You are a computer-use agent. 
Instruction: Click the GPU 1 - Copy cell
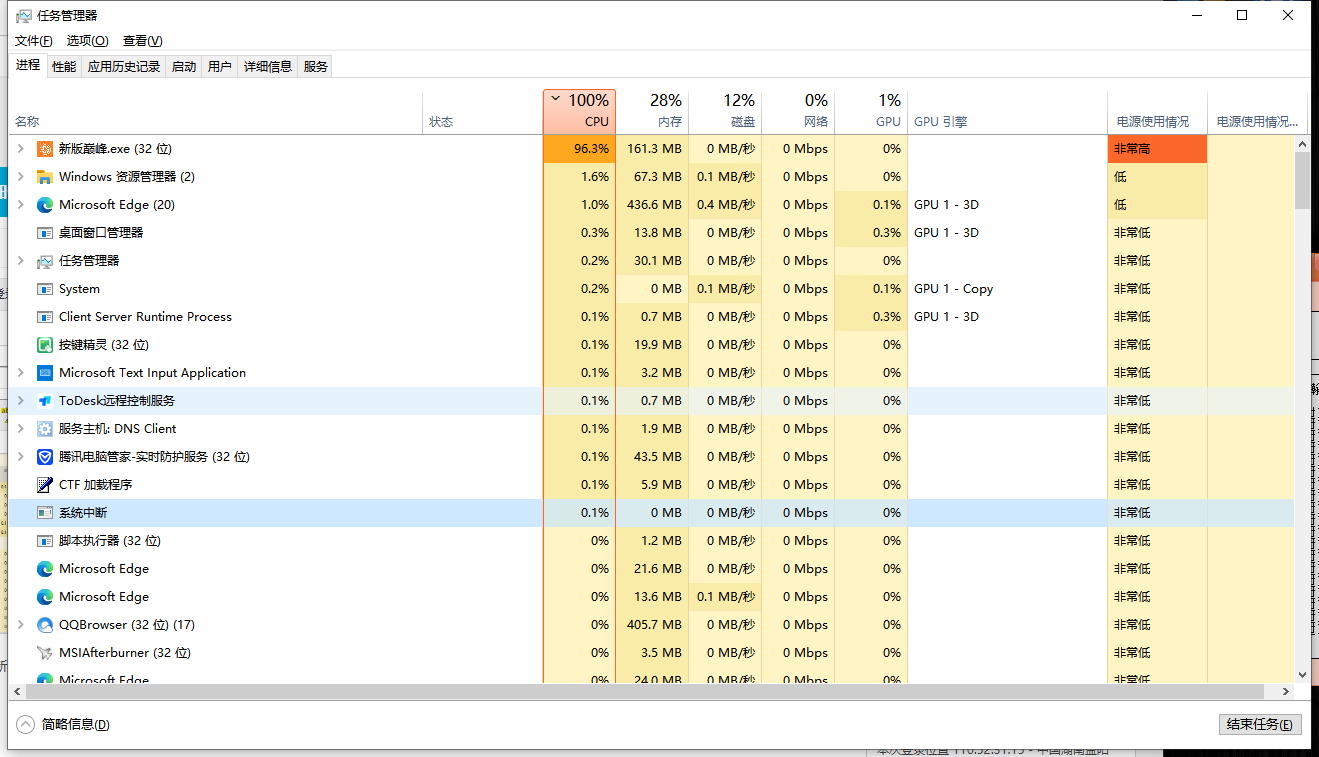[1007, 289]
